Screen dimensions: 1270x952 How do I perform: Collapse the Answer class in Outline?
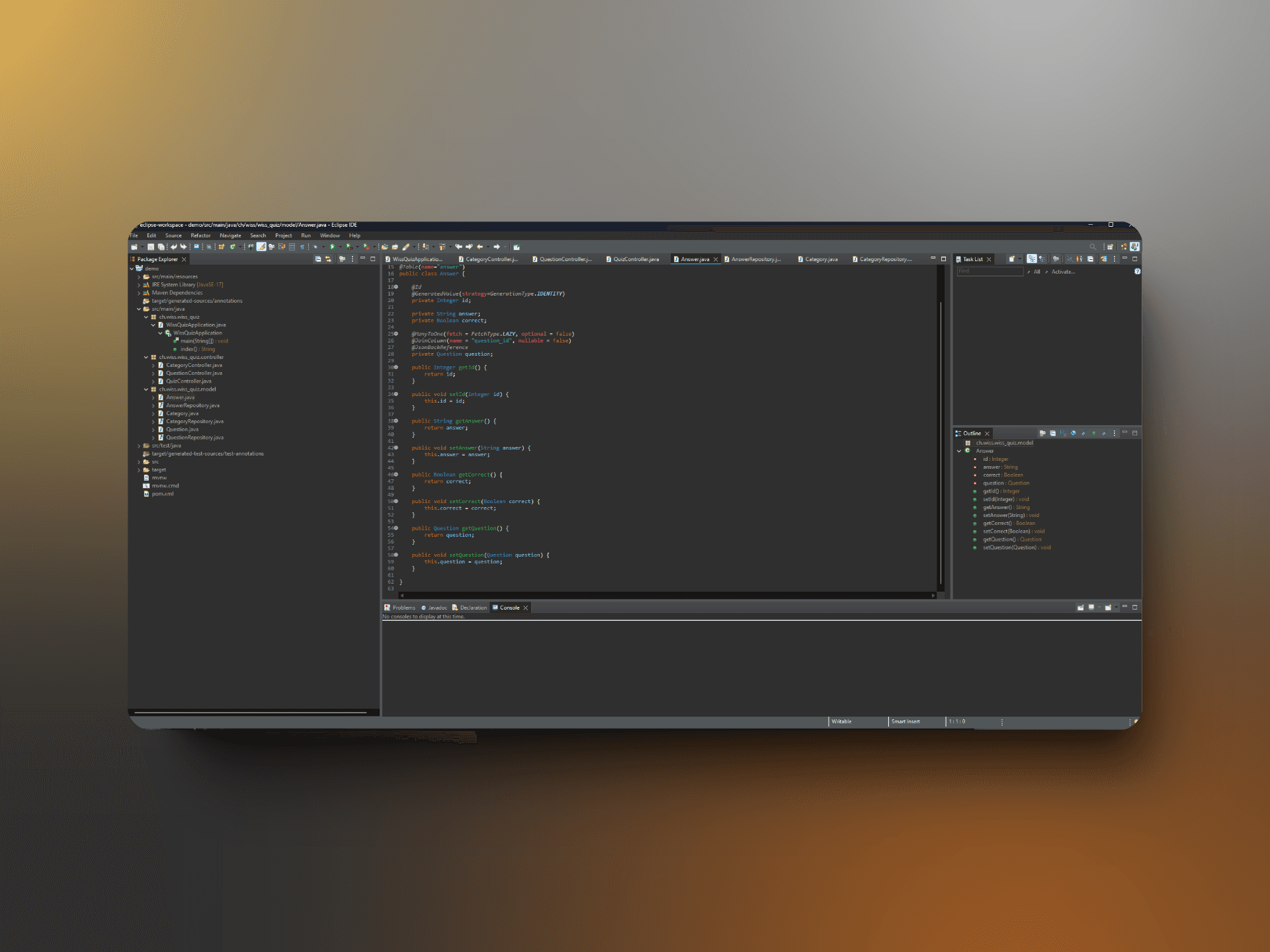tap(959, 451)
